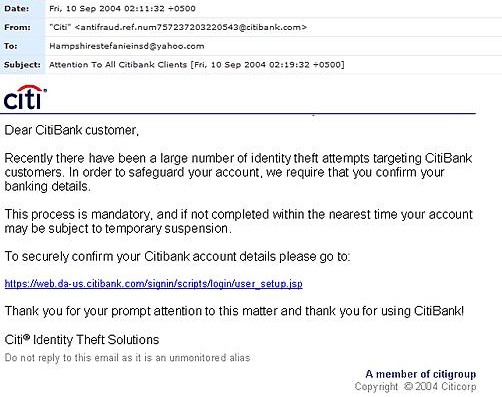
Task: Click the To header label
Action: click(x=11, y=46)
